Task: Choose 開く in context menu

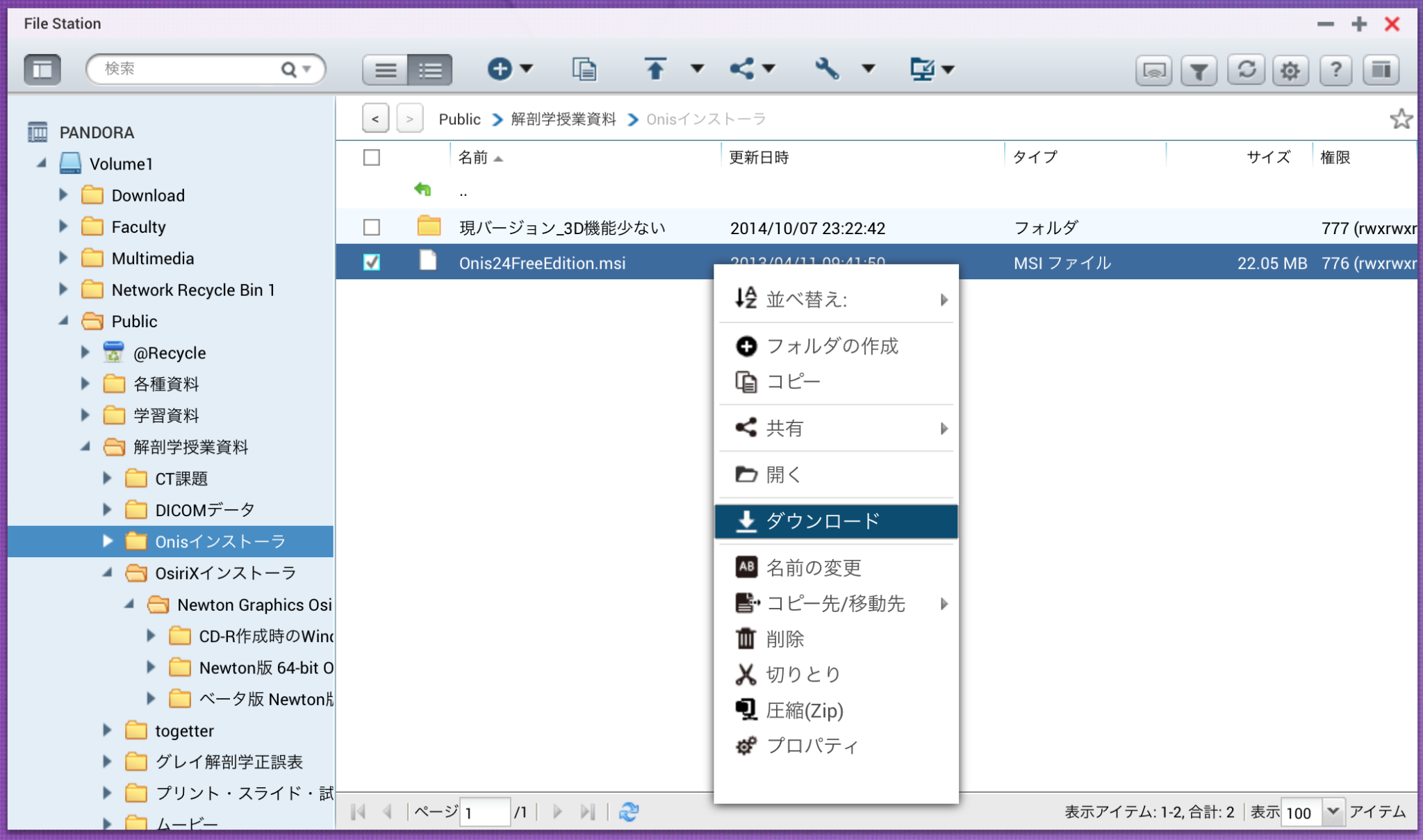Action: [x=836, y=475]
